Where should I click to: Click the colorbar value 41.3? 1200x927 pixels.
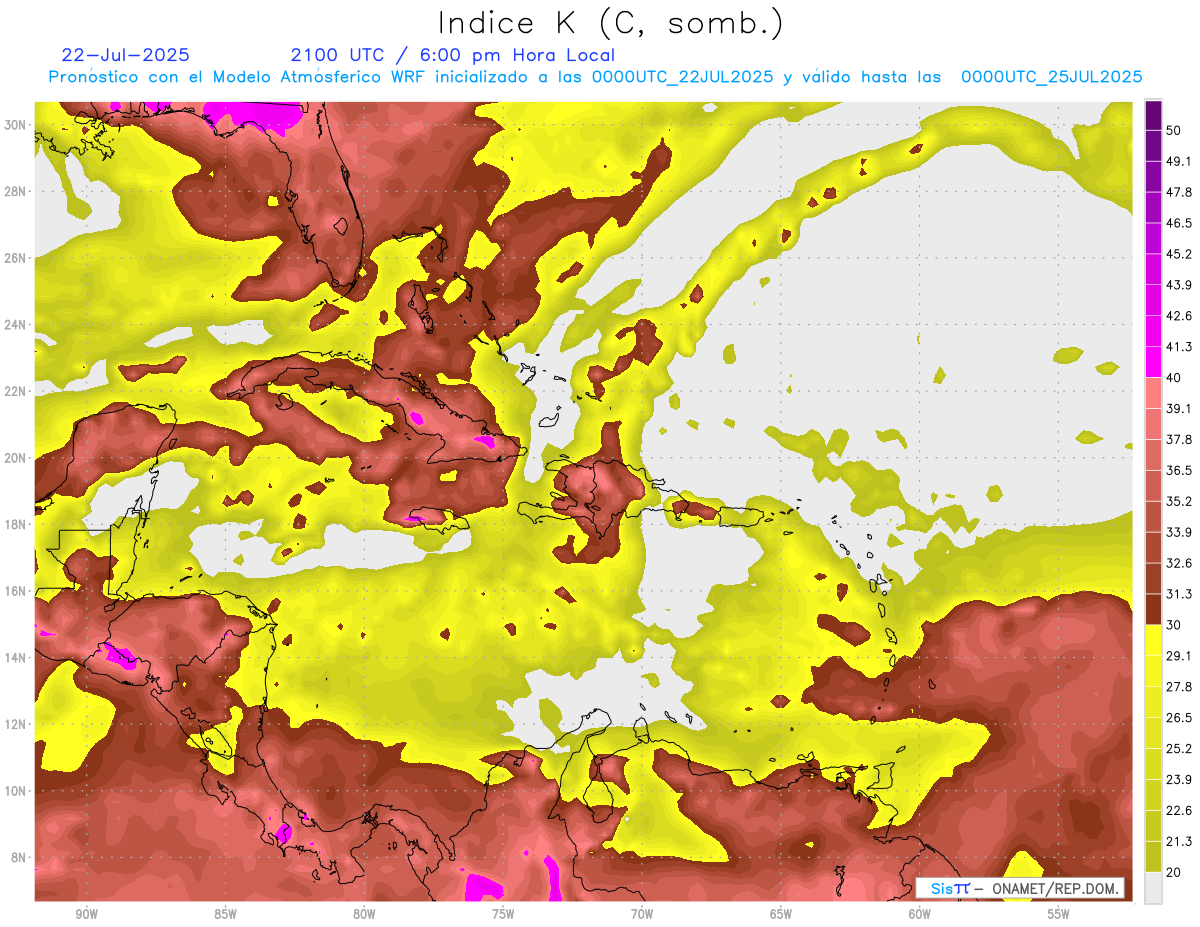pos(1178,347)
